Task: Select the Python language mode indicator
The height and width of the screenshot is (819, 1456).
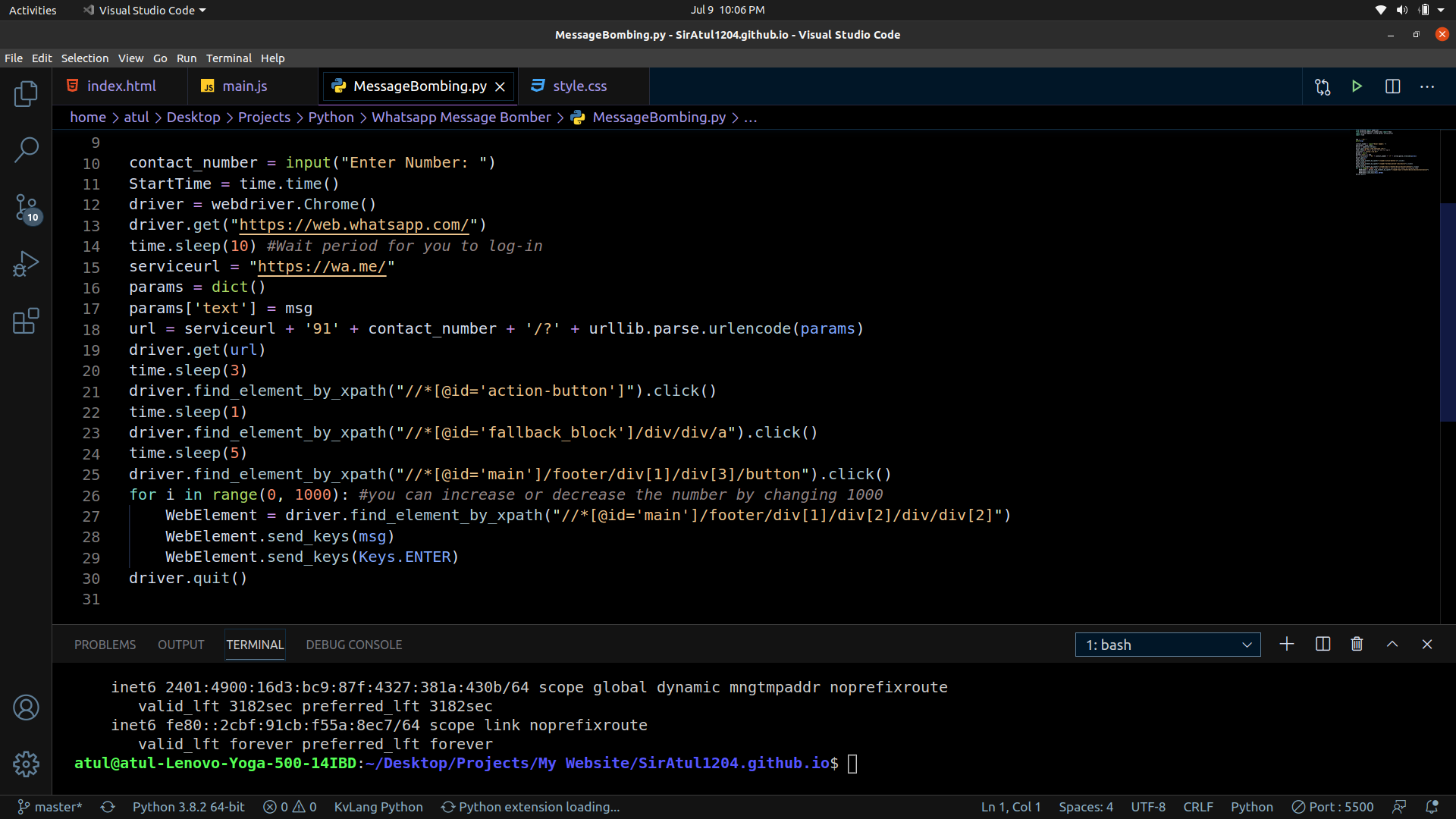Action: [x=1251, y=807]
